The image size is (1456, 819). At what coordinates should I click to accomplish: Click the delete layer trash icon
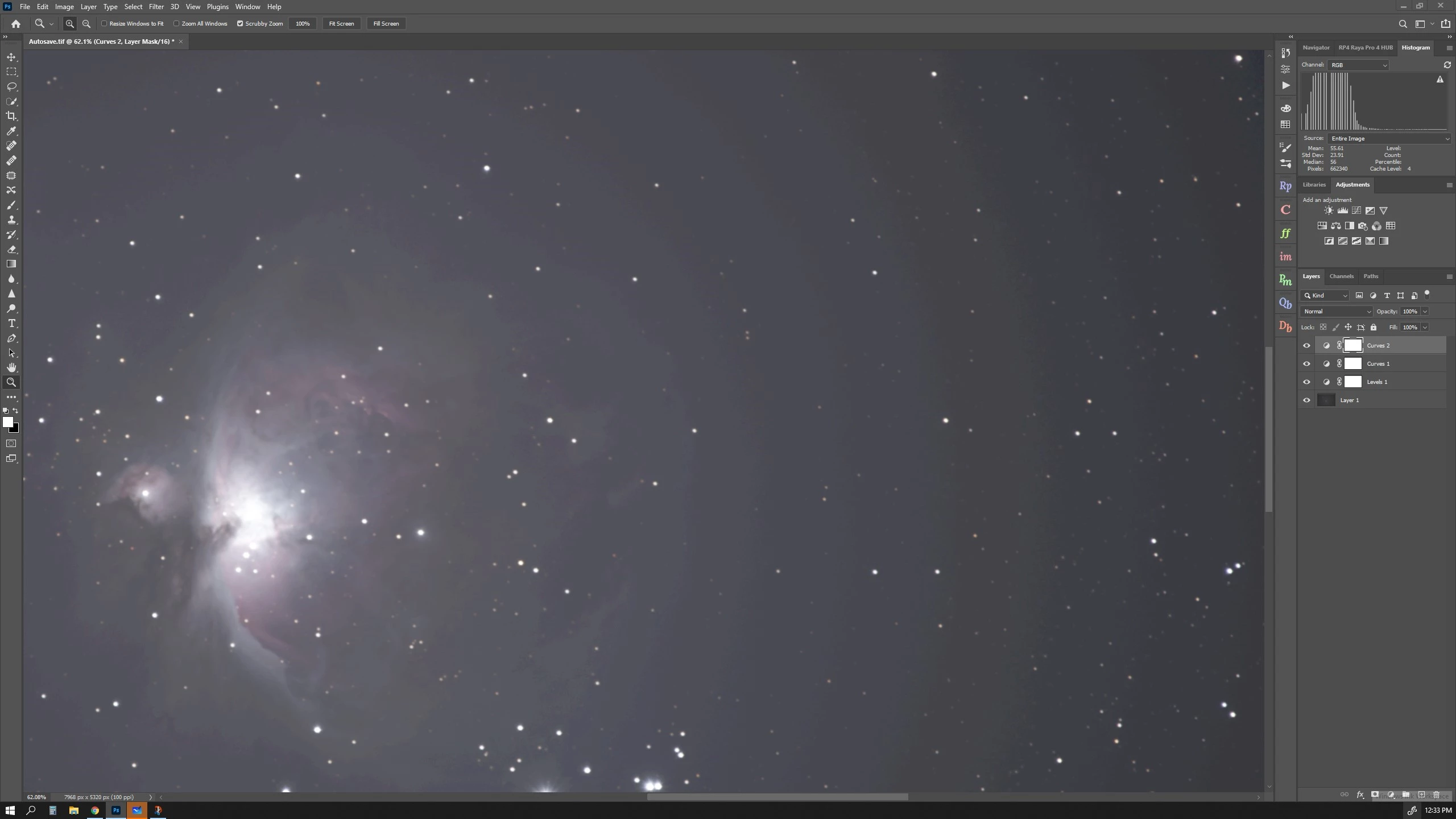pos(1436,795)
